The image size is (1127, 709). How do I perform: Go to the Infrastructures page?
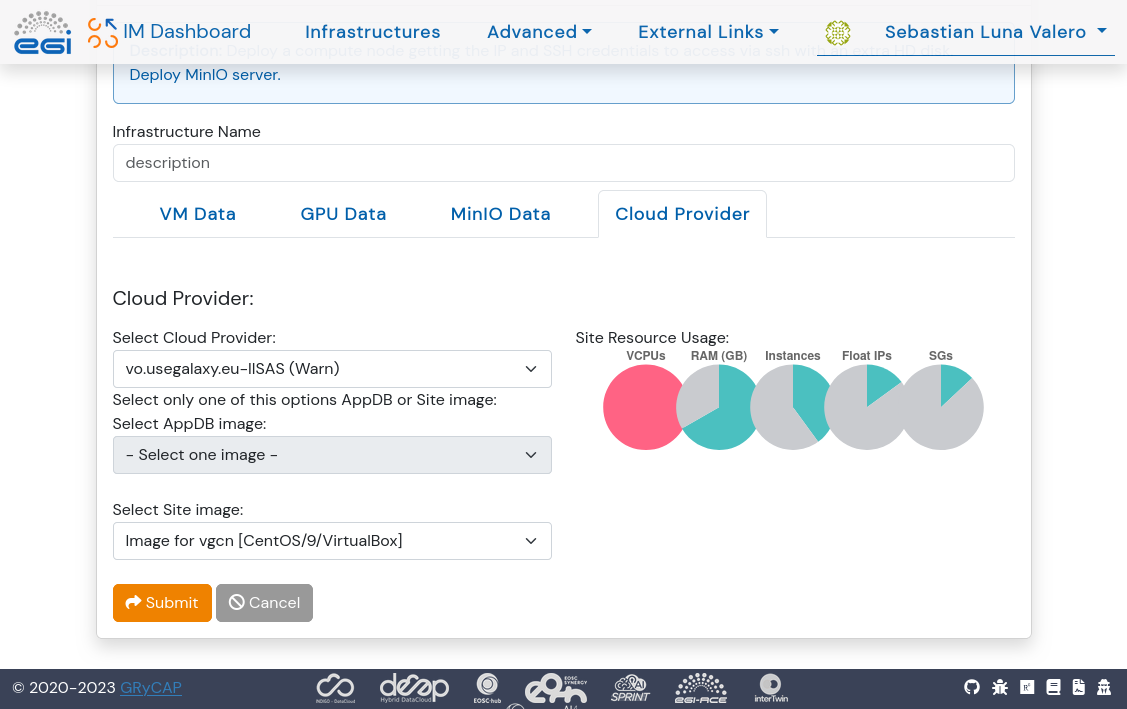372,32
